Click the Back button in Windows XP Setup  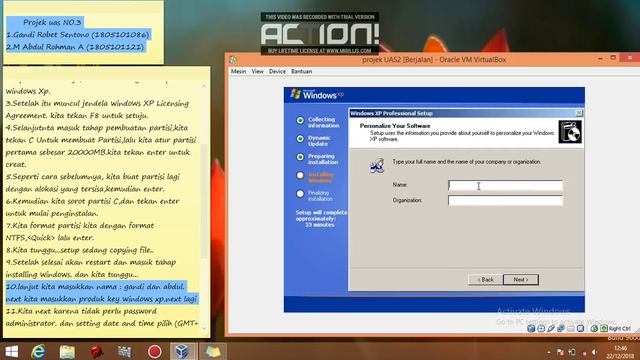(485, 280)
